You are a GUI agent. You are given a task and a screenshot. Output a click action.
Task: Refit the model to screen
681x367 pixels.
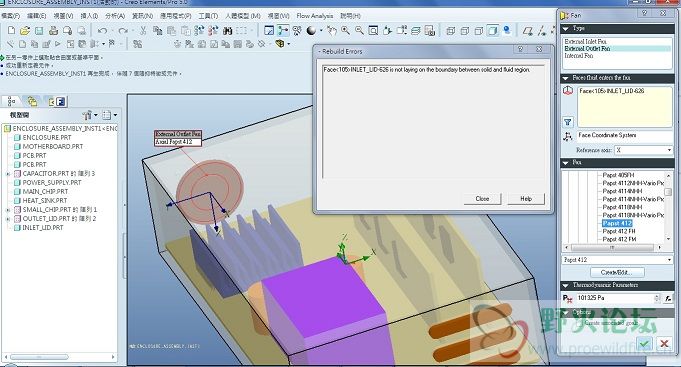point(373,30)
